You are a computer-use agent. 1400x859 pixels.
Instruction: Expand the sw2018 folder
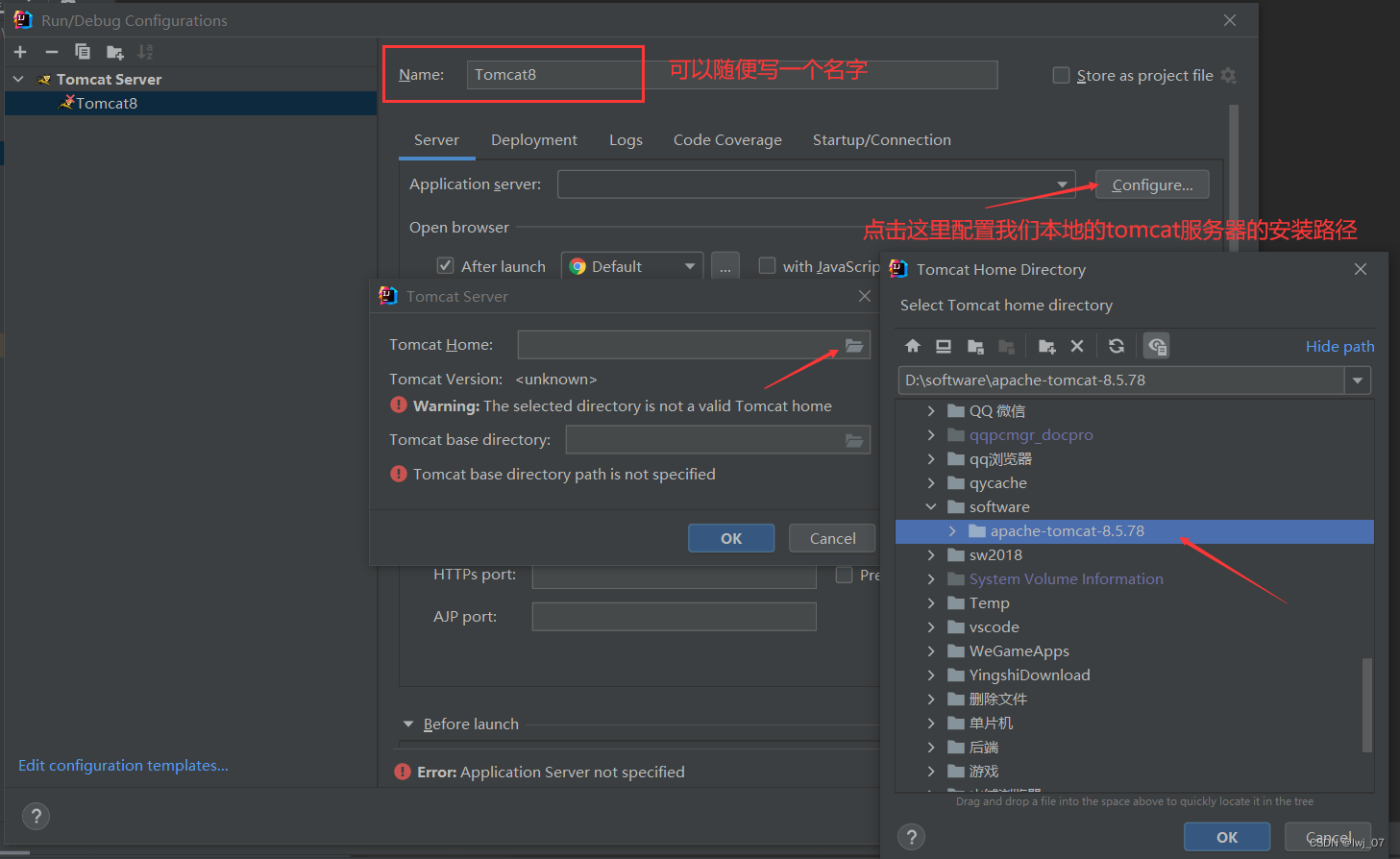[x=931, y=554]
